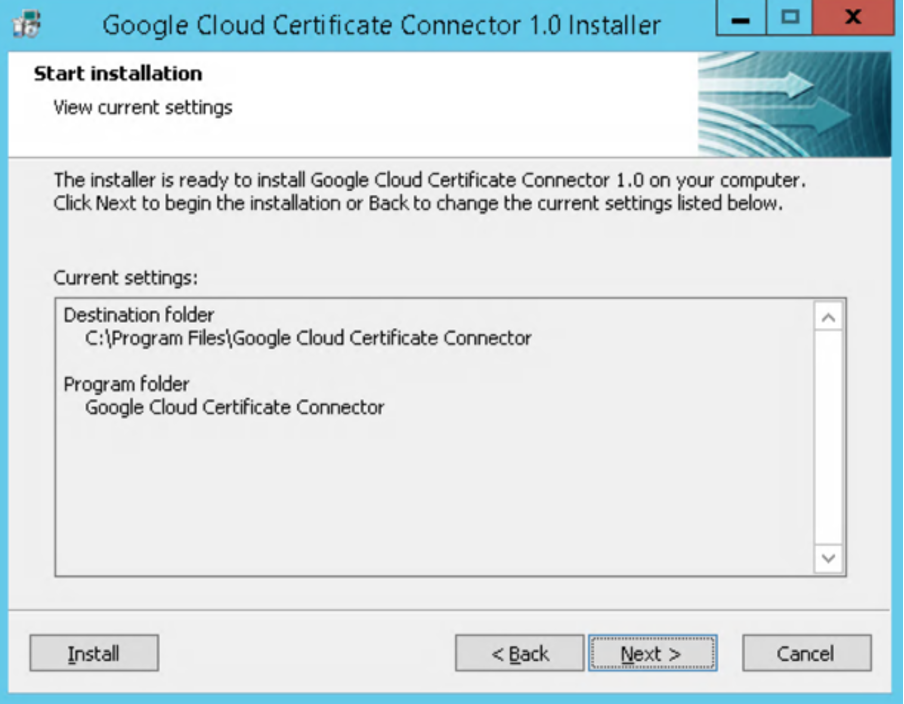This screenshot has width=904, height=704.
Task: Click the settings list scrollbar track
Action: (829, 440)
